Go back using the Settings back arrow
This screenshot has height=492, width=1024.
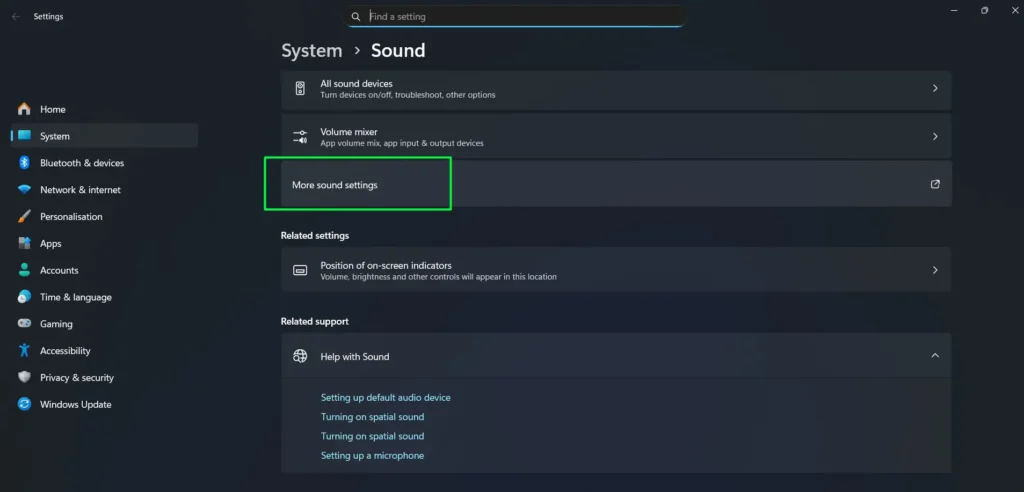click(16, 16)
